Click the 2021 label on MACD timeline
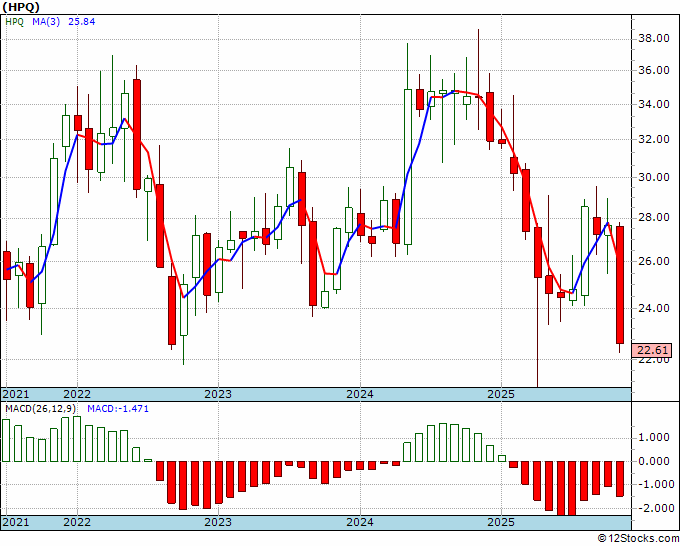This screenshot has width=680, height=546. click(x=16, y=522)
